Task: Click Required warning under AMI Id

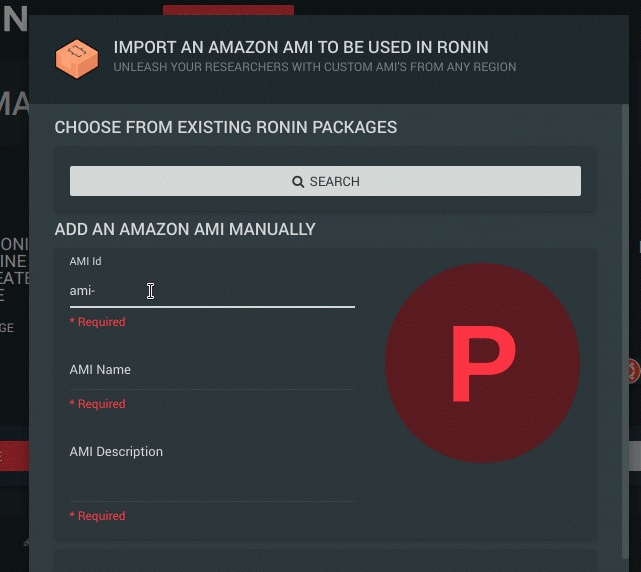Action: (x=98, y=322)
